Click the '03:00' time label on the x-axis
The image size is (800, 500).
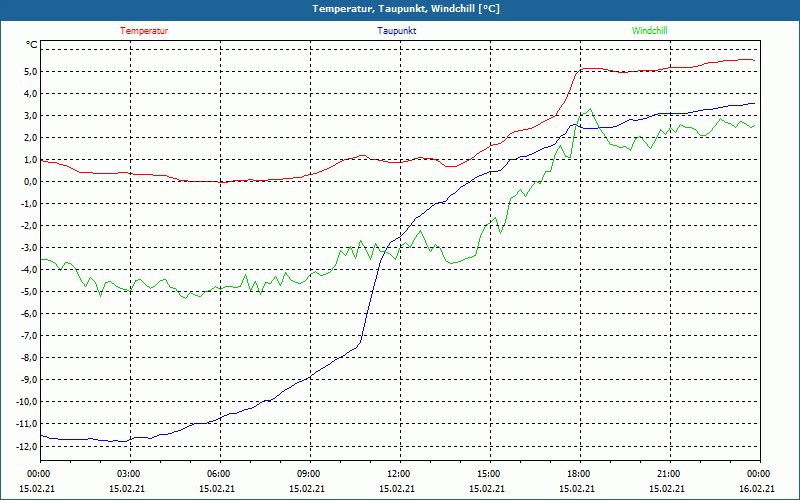[x=127, y=474]
